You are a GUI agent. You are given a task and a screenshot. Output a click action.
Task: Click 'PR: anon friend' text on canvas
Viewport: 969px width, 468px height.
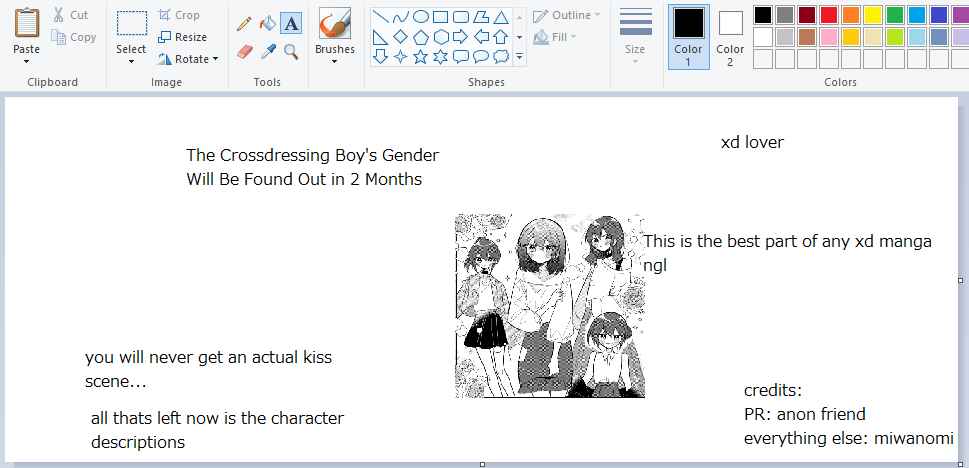(x=805, y=414)
